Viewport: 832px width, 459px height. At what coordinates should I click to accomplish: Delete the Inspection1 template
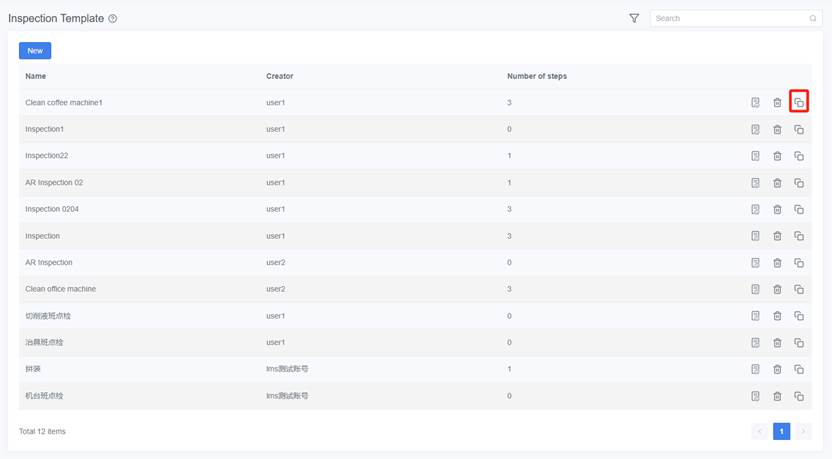[777, 129]
